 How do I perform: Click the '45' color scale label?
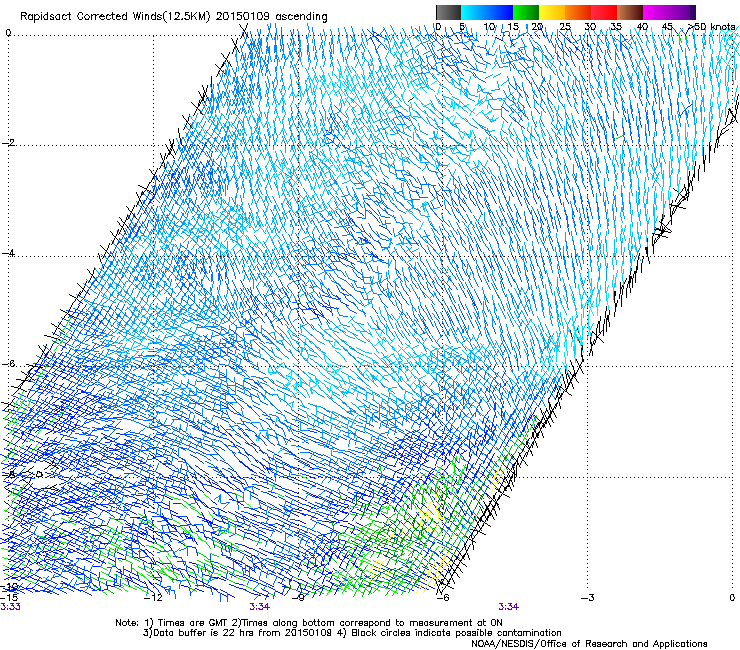[667, 27]
